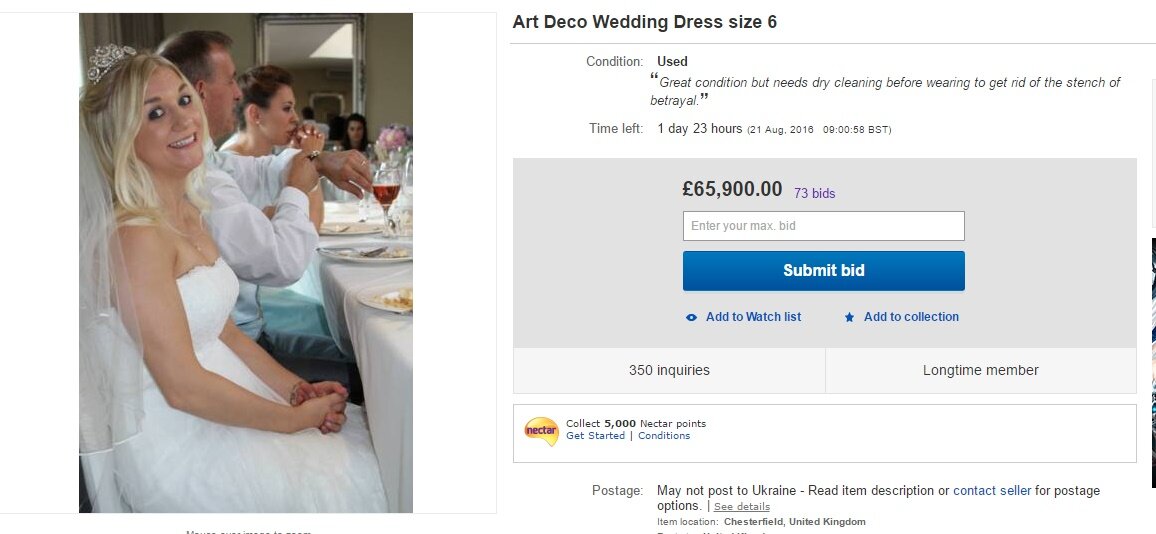The height and width of the screenshot is (534, 1156).
Task: Focus the Enter your max bid field
Action: (x=823, y=226)
